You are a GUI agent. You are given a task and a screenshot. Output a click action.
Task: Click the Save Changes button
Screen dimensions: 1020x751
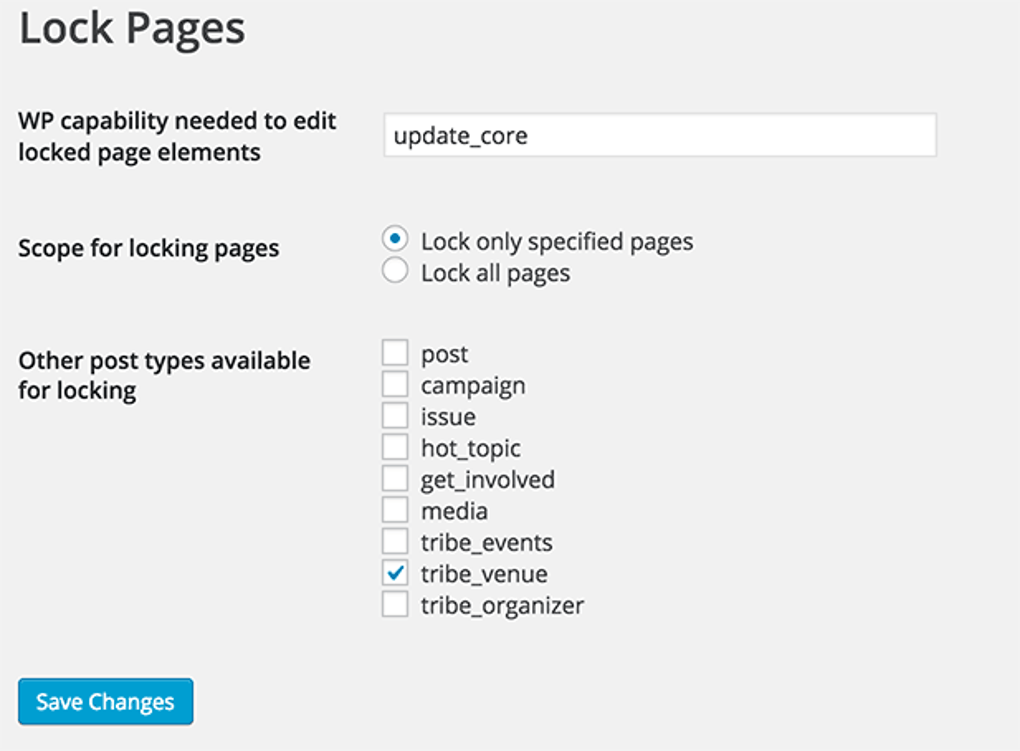pos(104,701)
